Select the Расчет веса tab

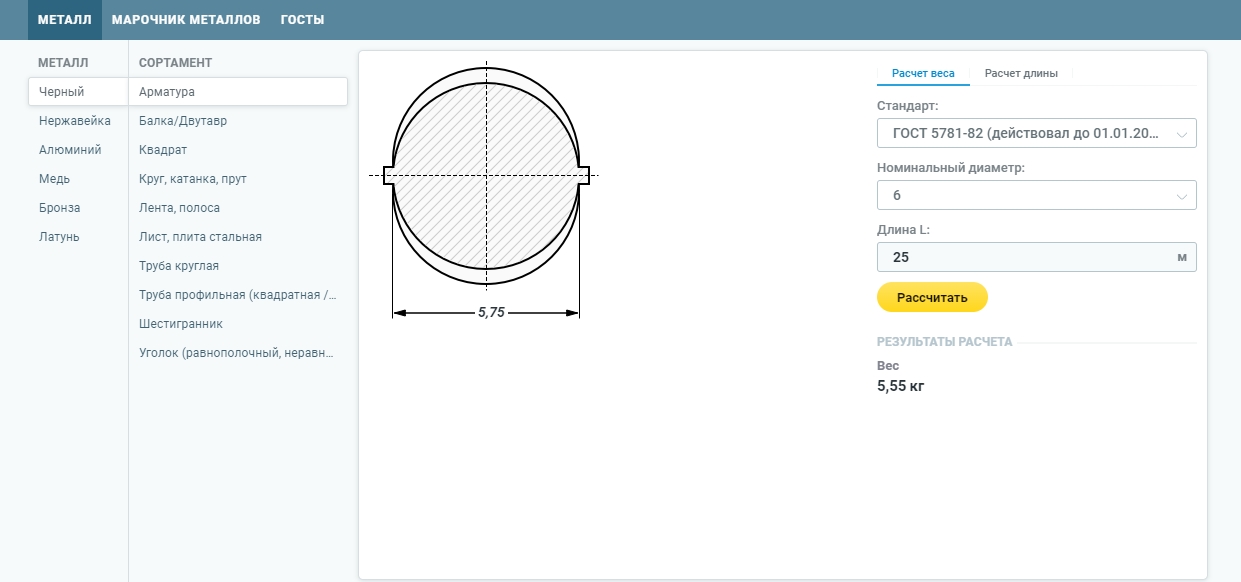point(923,73)
